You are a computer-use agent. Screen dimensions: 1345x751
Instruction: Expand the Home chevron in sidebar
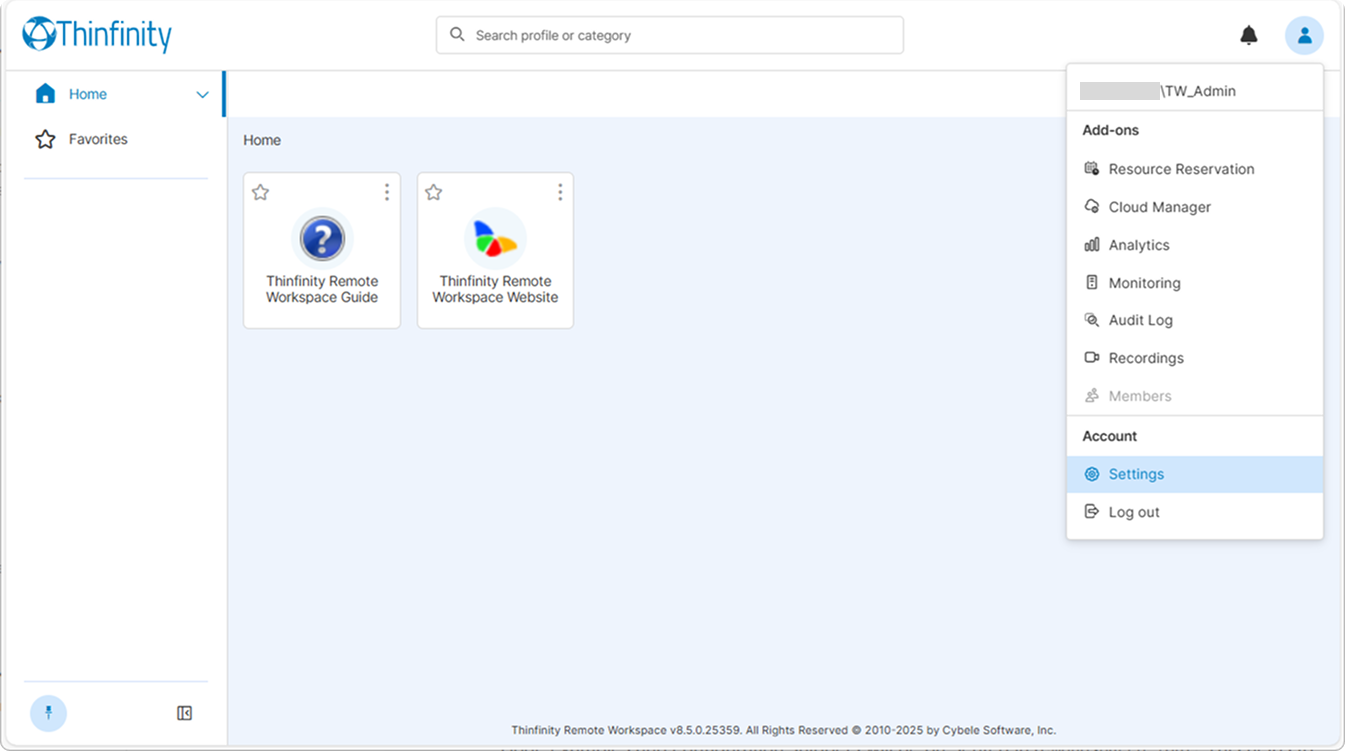coord(202,95)
